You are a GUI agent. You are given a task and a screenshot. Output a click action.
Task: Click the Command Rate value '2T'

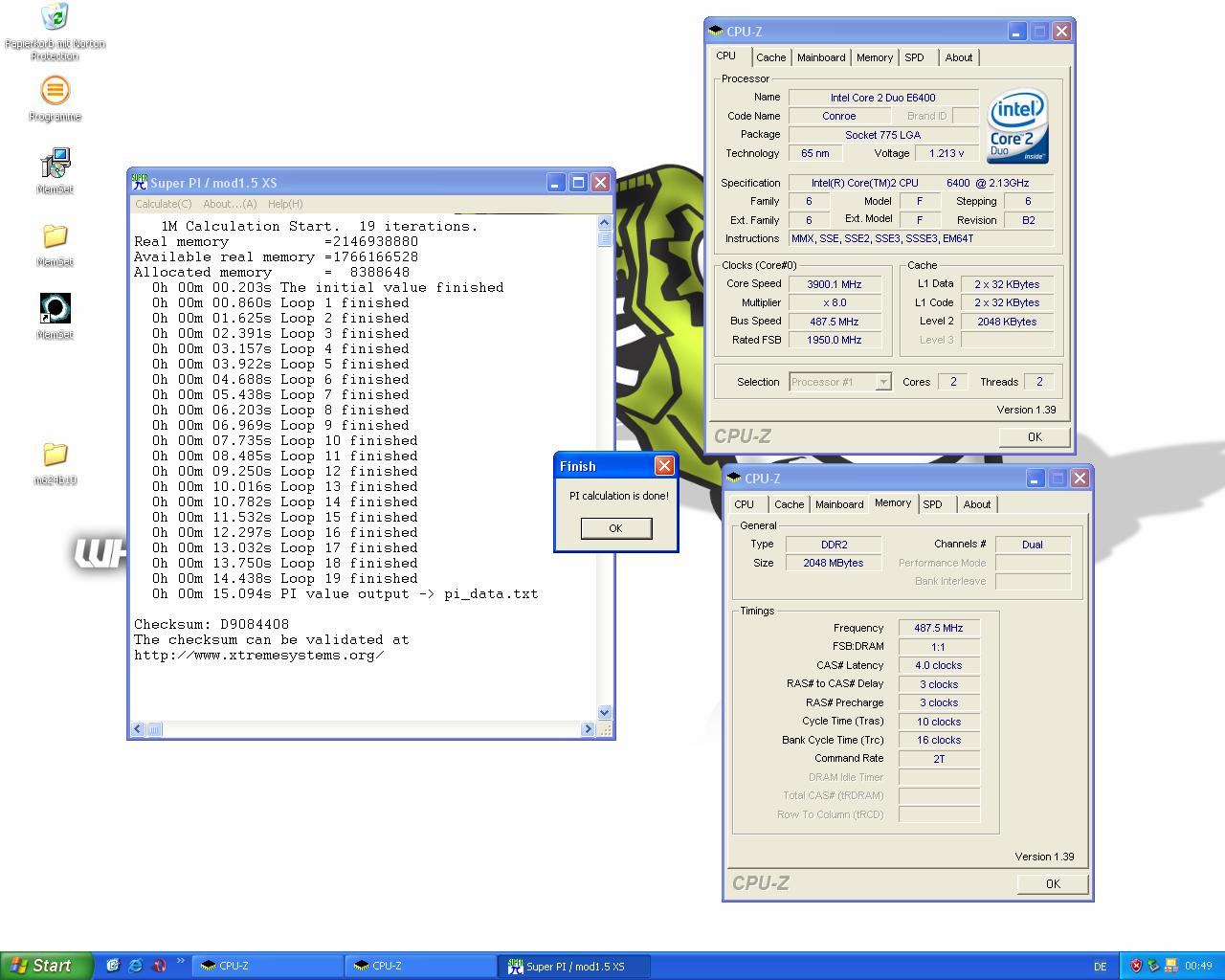(939, 759)
